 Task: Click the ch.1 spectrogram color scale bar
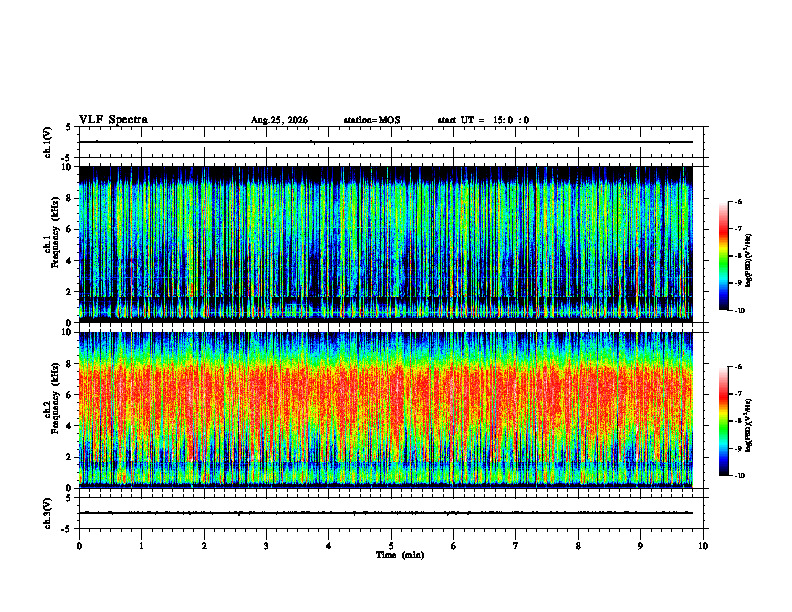723,256
